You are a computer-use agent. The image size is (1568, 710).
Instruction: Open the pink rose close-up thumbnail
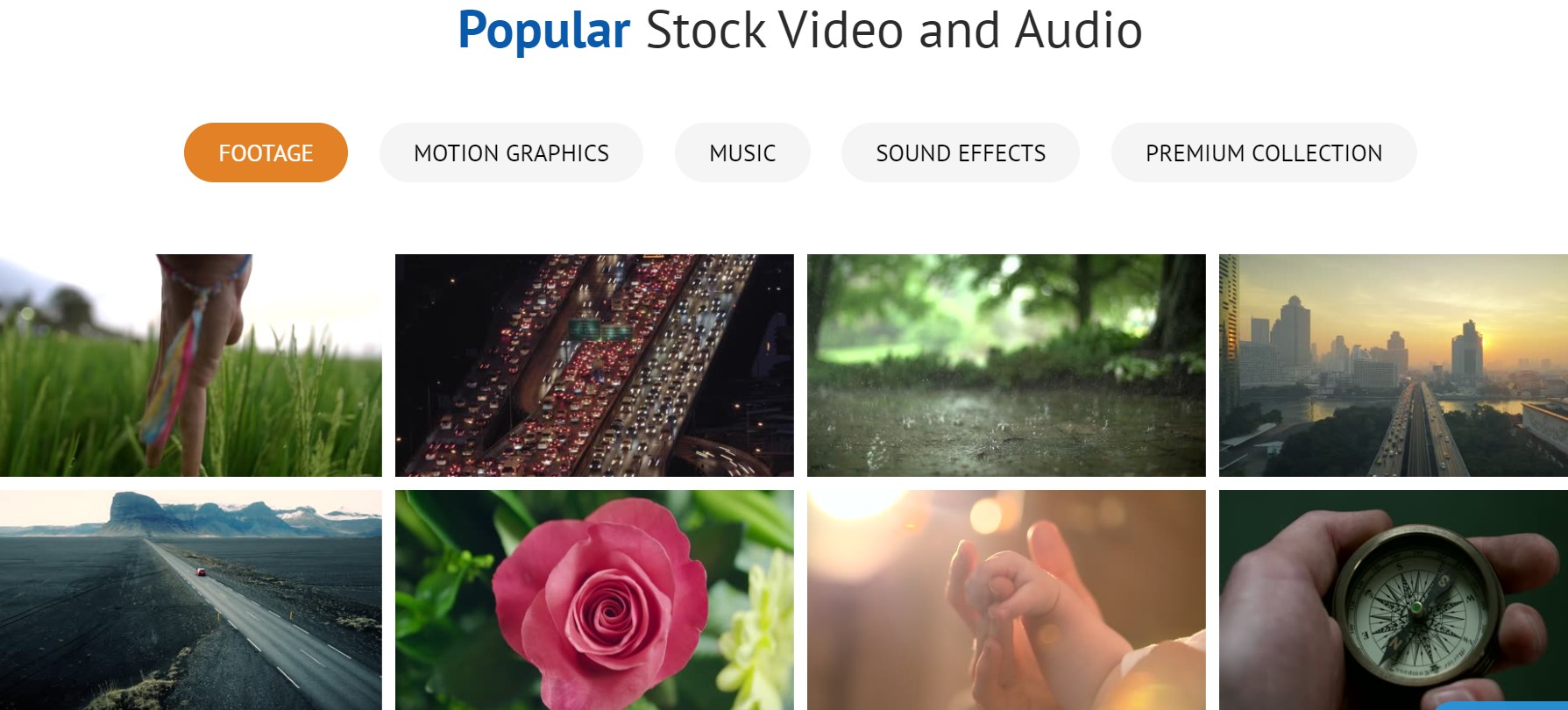(594, 600)
